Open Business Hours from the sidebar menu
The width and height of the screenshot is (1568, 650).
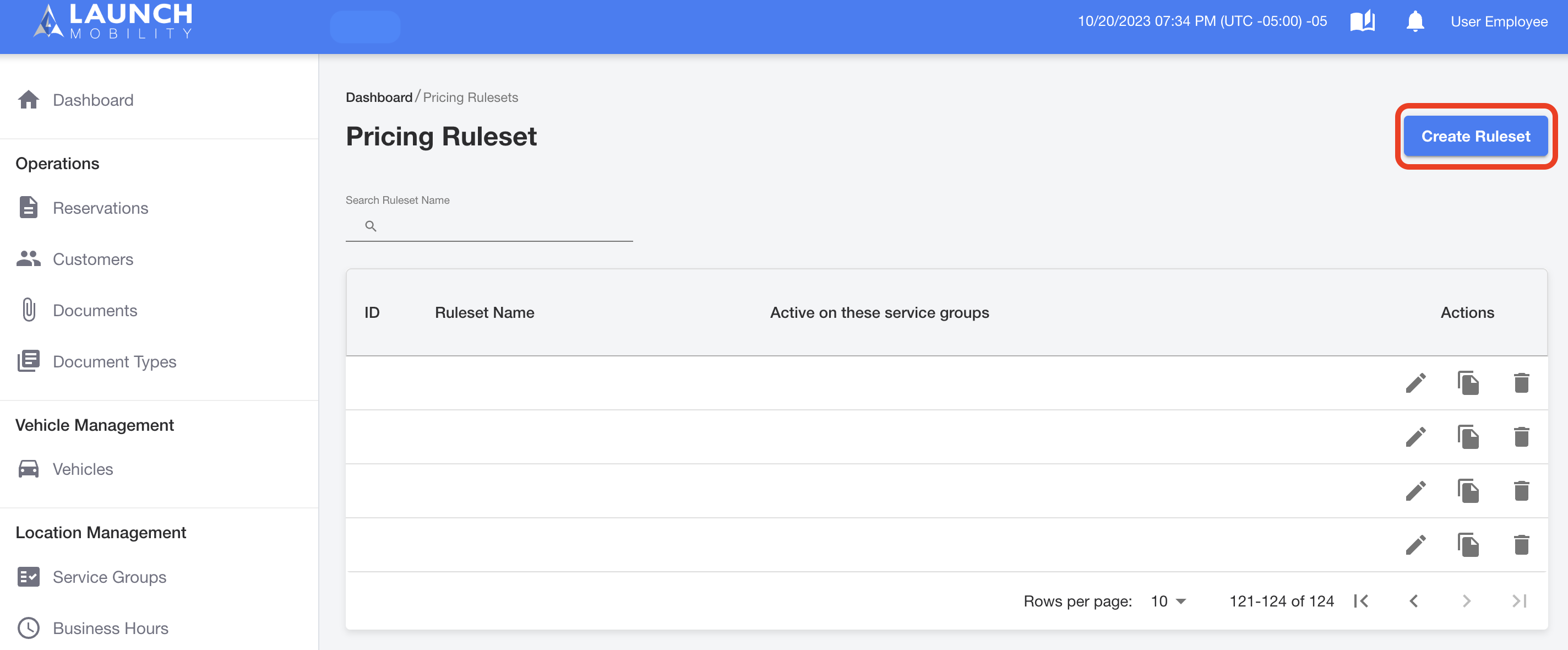110,627
